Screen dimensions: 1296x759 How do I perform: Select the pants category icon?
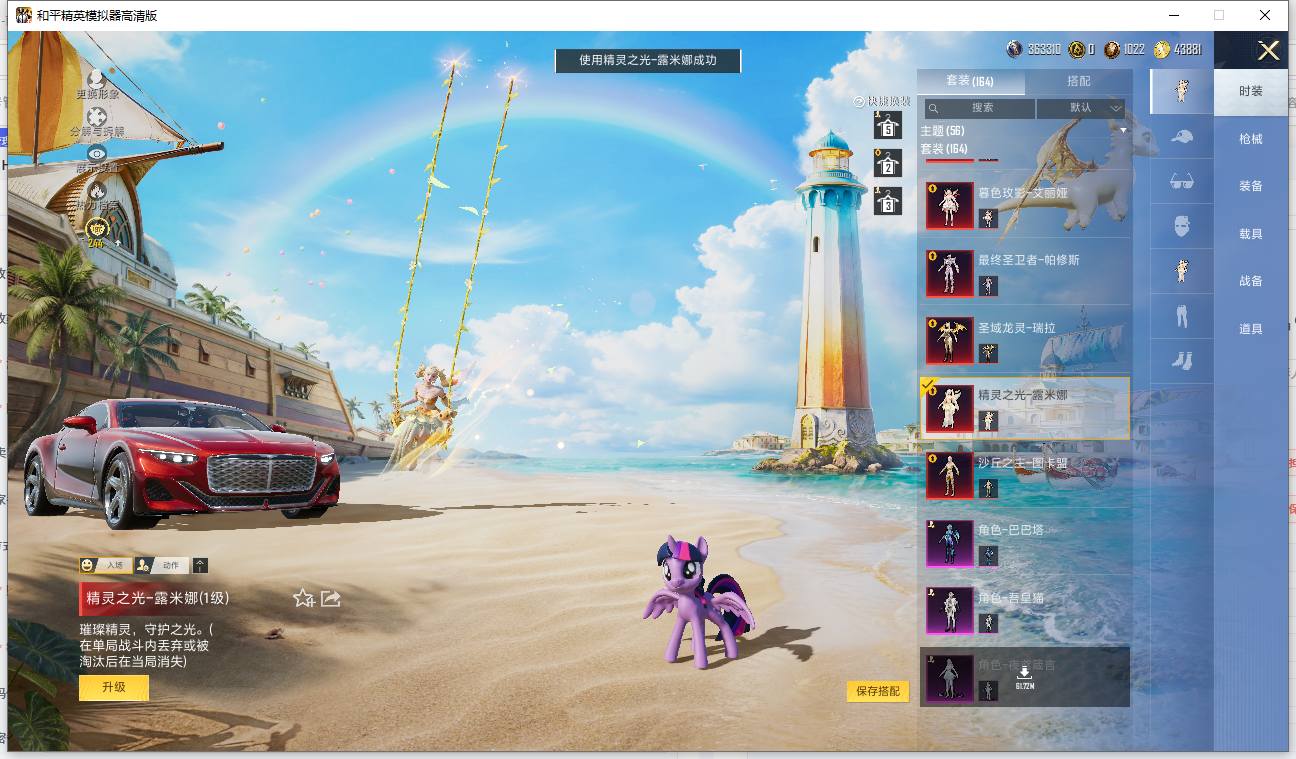[x=1182, y=316]
